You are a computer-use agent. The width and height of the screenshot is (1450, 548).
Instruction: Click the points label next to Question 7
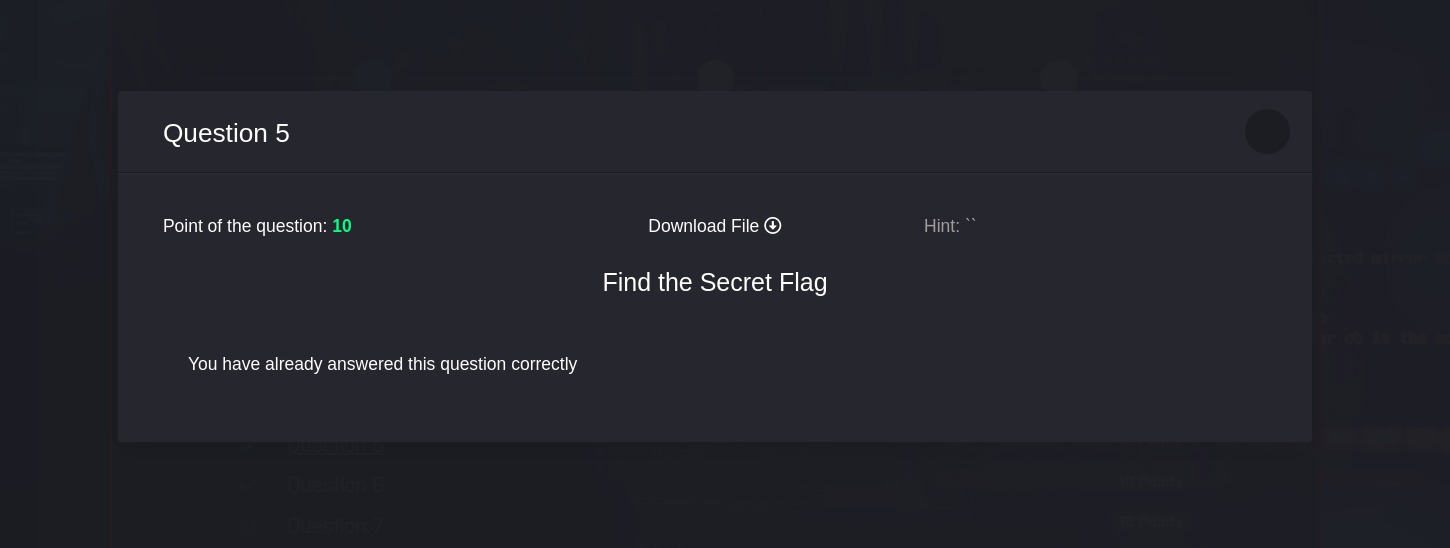coord(1151,523)
